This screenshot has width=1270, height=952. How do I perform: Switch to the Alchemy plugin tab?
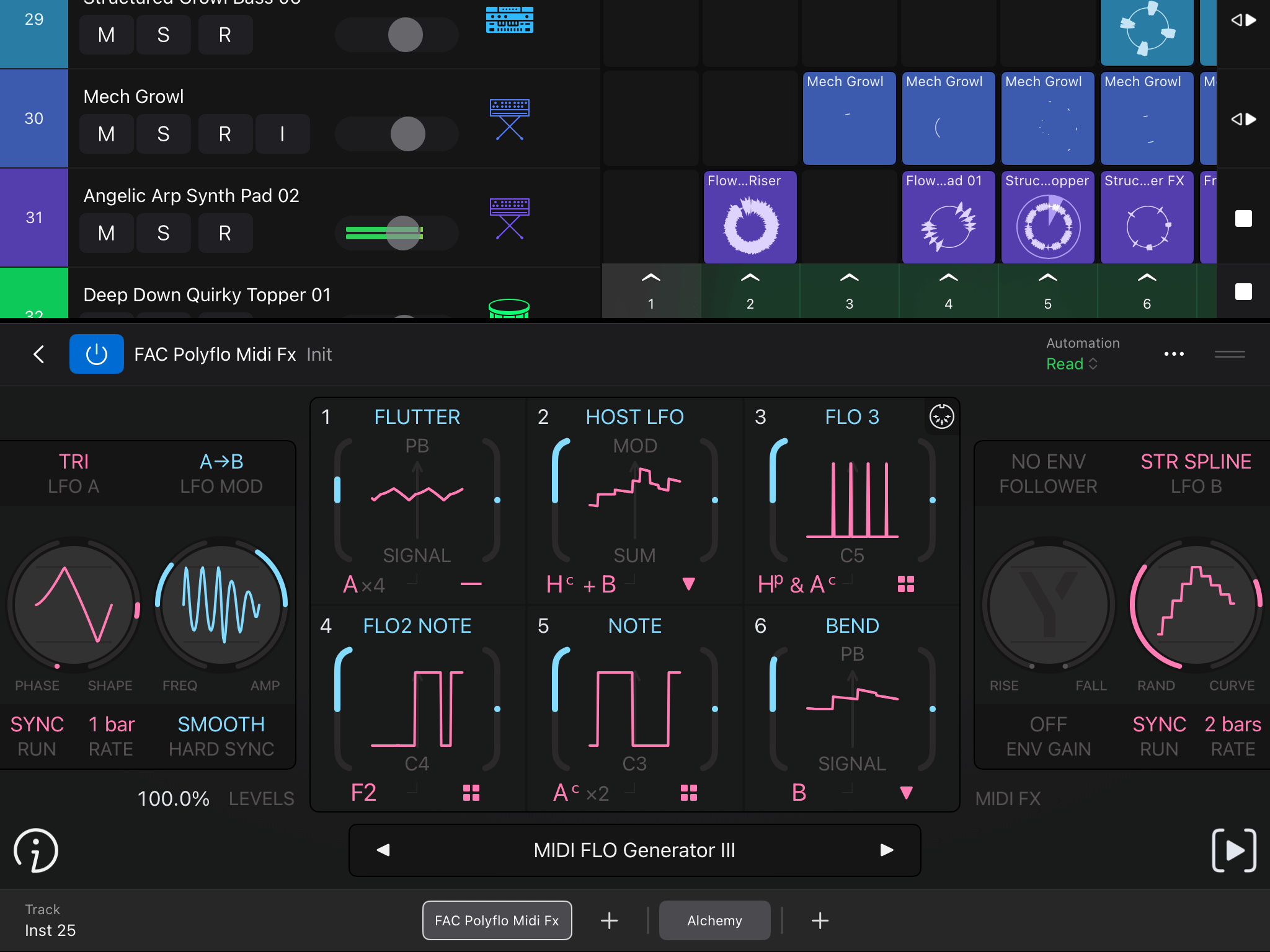pyautogui.click(x=714, y=920)
